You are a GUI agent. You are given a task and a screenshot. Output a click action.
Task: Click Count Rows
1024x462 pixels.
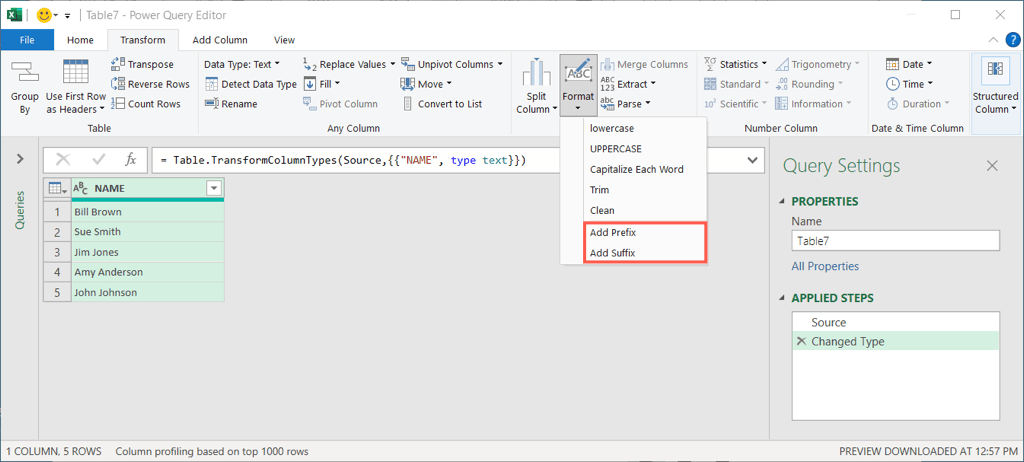146,103
